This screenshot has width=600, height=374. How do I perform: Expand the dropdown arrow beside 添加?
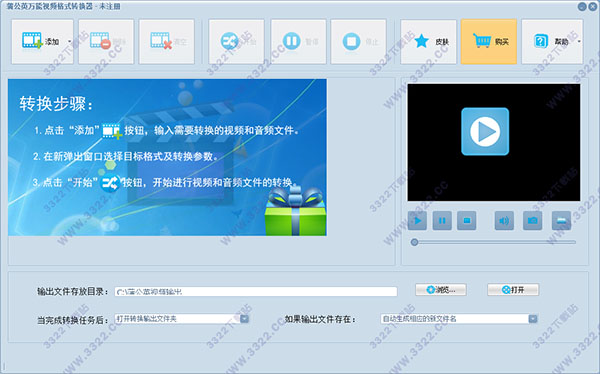point(70,41)
